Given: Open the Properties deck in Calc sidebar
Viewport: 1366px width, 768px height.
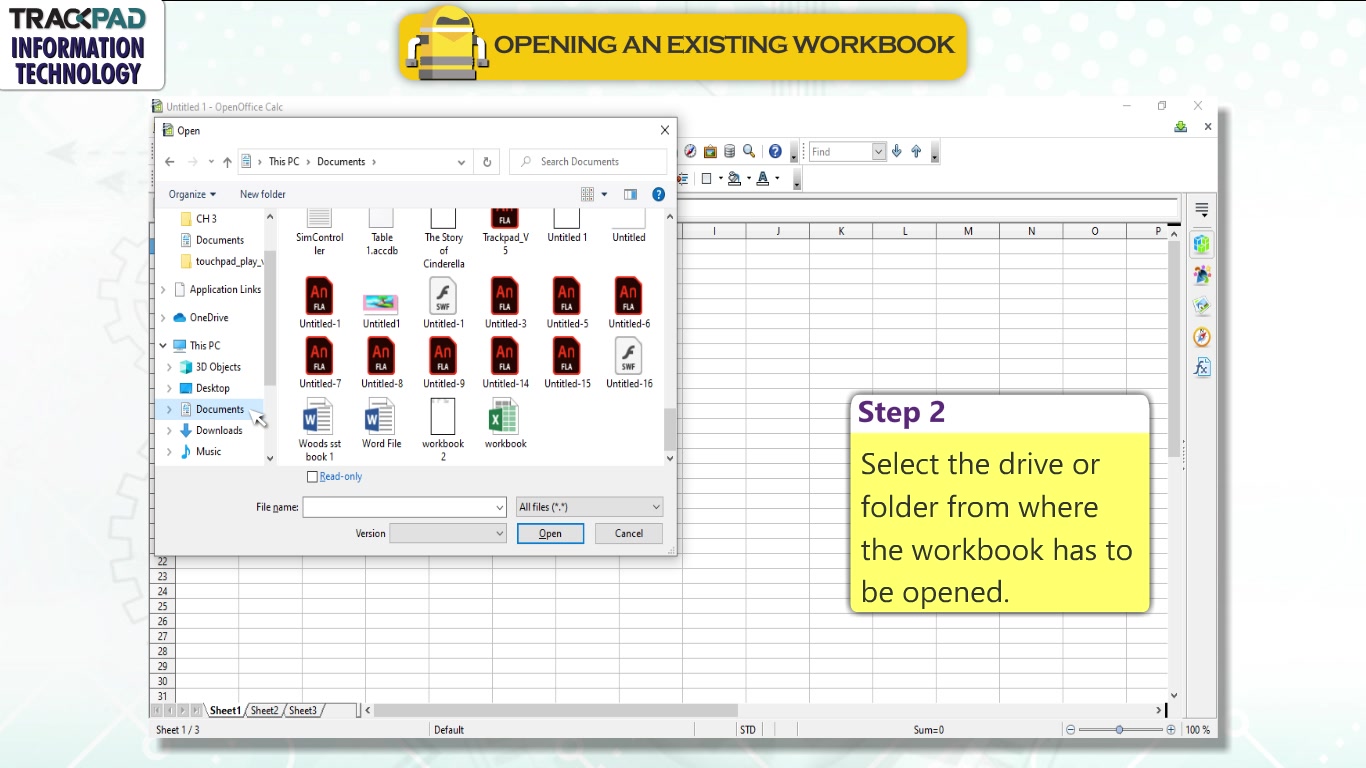Looking at the screenshot, I should (1202, 244).
